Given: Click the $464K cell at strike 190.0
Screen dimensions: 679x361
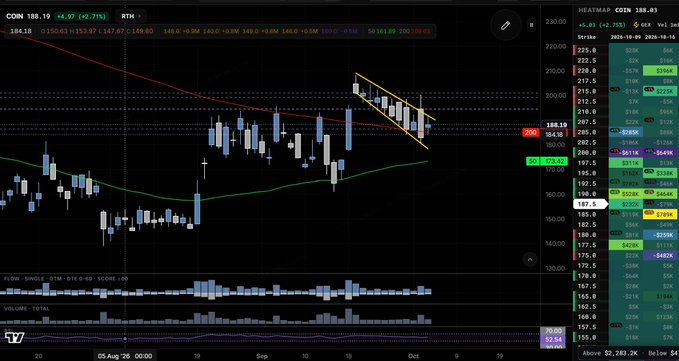Looking at the screenshot, I should [x=660, y=194].
